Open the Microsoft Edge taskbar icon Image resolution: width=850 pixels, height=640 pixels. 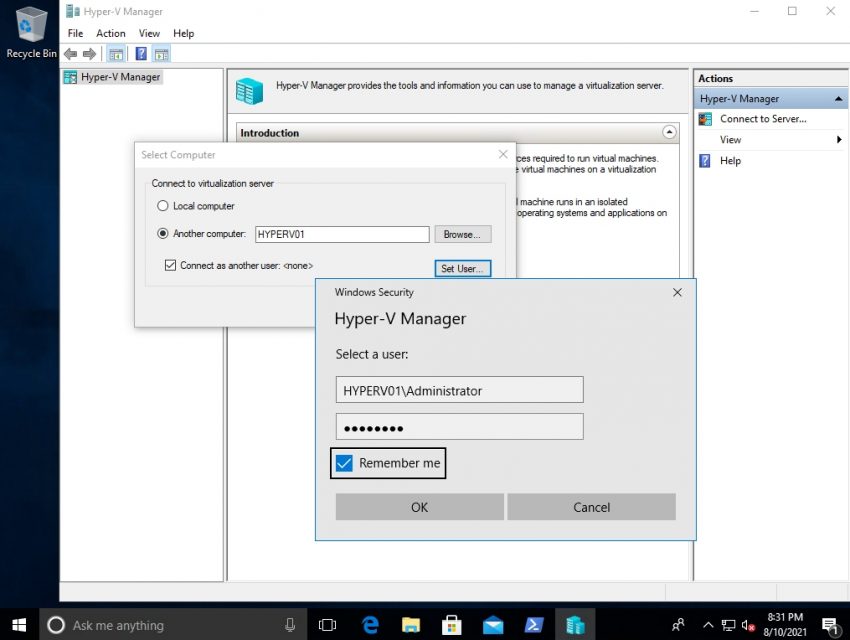[370, 625]
